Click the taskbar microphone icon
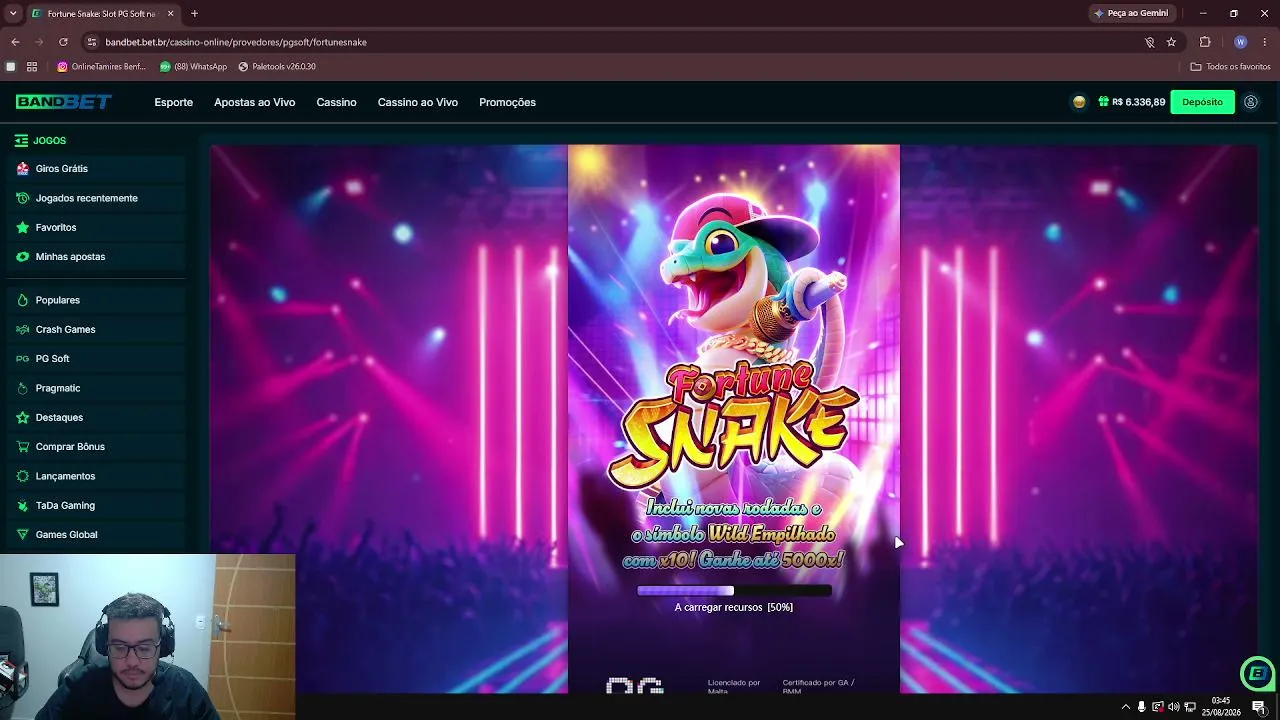The width and height of the screenshot is (1280, 720). click(x=1141, y=707)
